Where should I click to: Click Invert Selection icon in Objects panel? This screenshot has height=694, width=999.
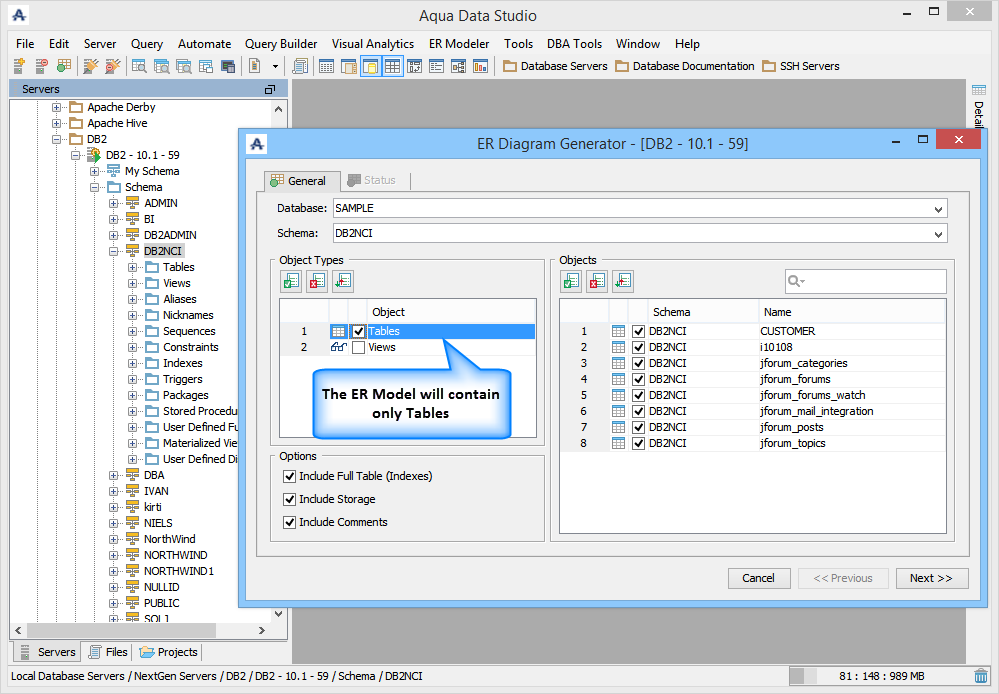coord(622,281)
